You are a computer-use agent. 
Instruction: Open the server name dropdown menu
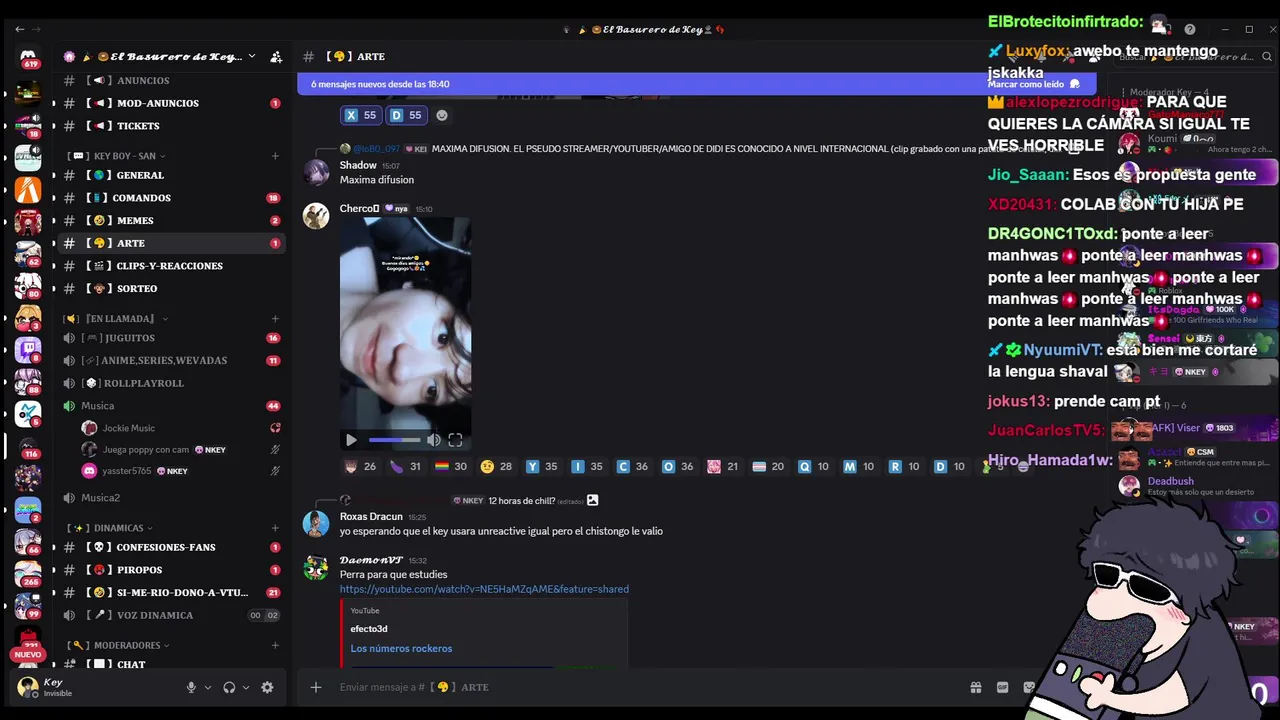click(160, 56)
